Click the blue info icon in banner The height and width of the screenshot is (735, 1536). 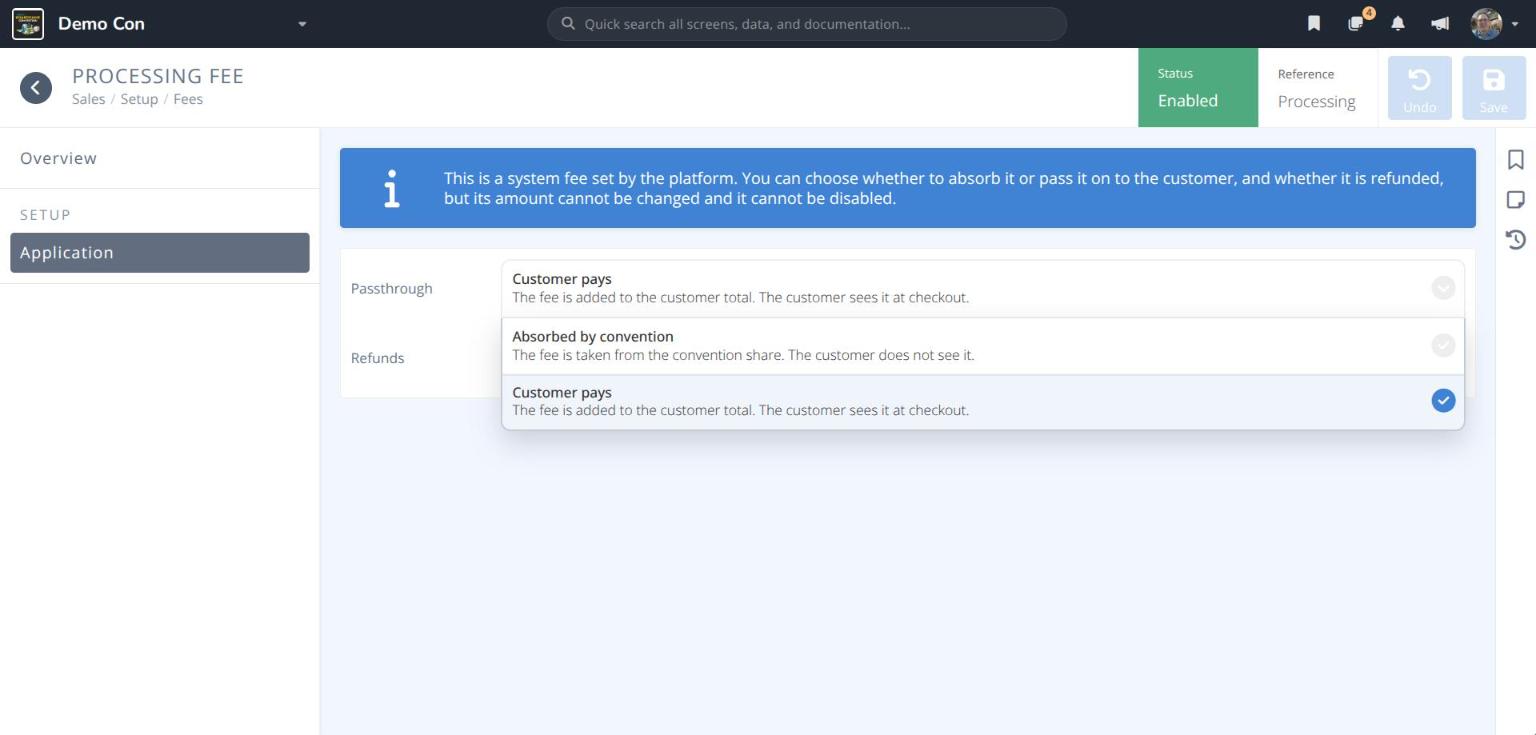392,188
